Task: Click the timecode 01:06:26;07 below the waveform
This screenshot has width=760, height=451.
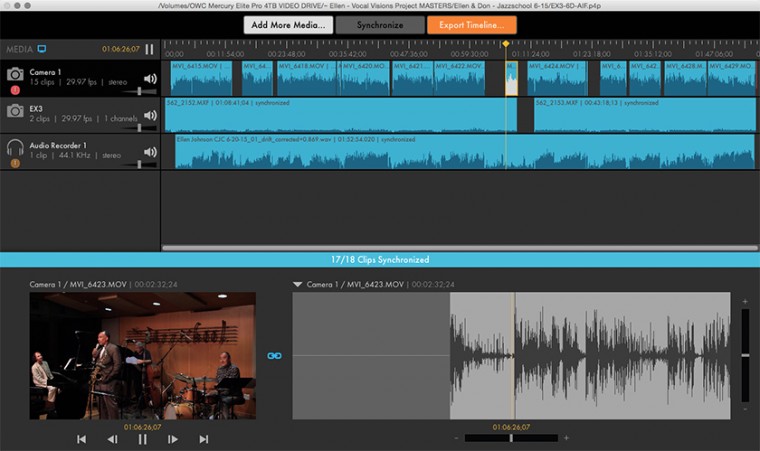Action: pyautogui.click(x=511, y=427)
